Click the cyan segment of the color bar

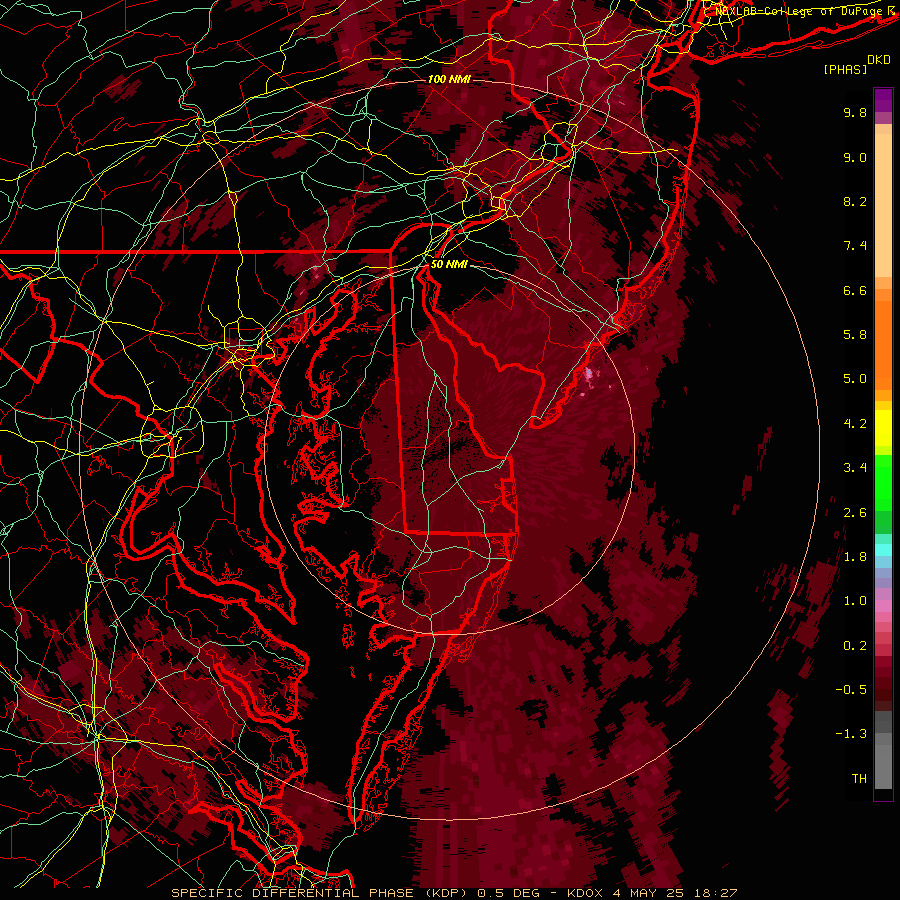[883, 550]
